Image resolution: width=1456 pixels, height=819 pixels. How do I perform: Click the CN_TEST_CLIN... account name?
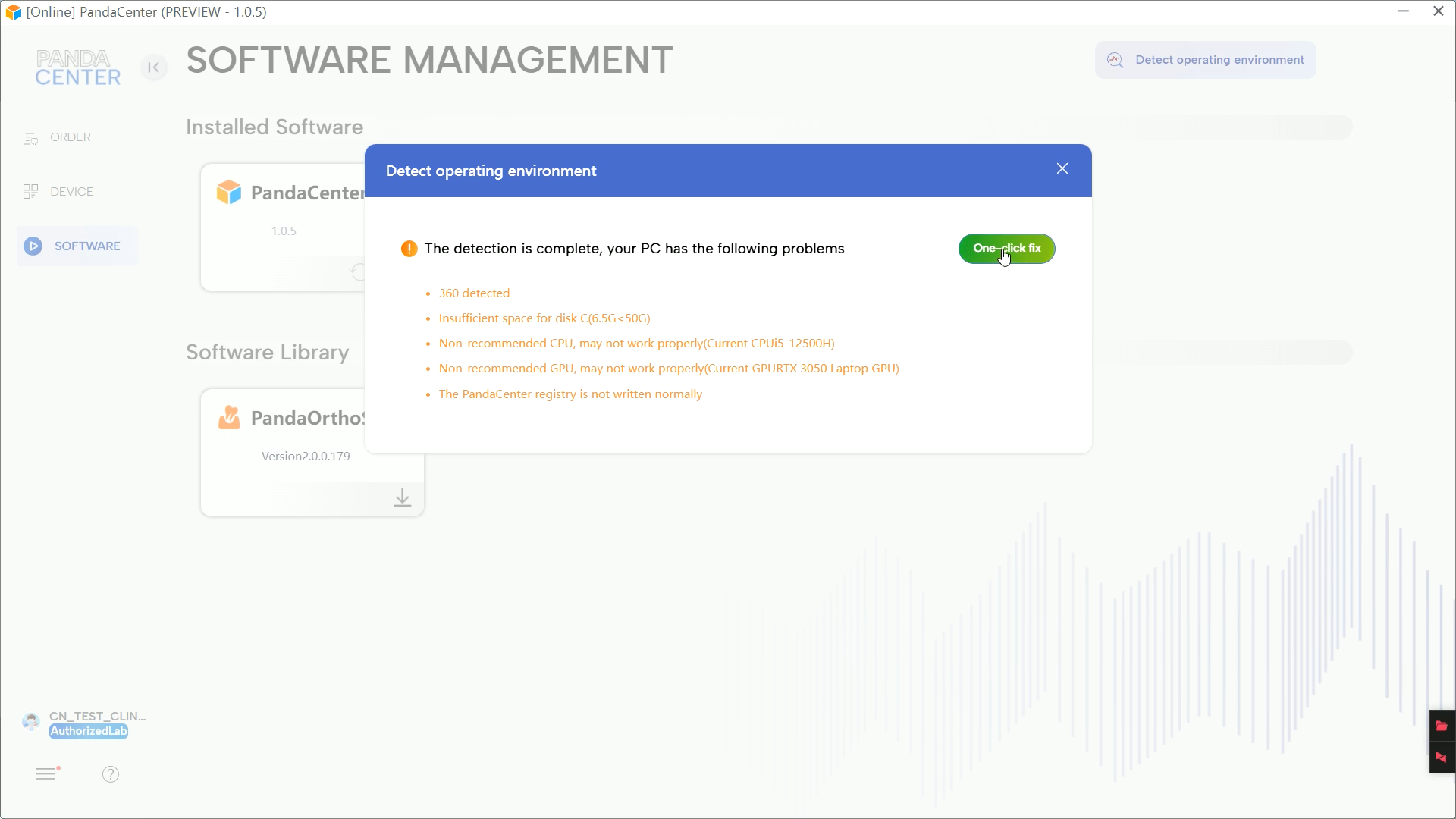point(97,717)
